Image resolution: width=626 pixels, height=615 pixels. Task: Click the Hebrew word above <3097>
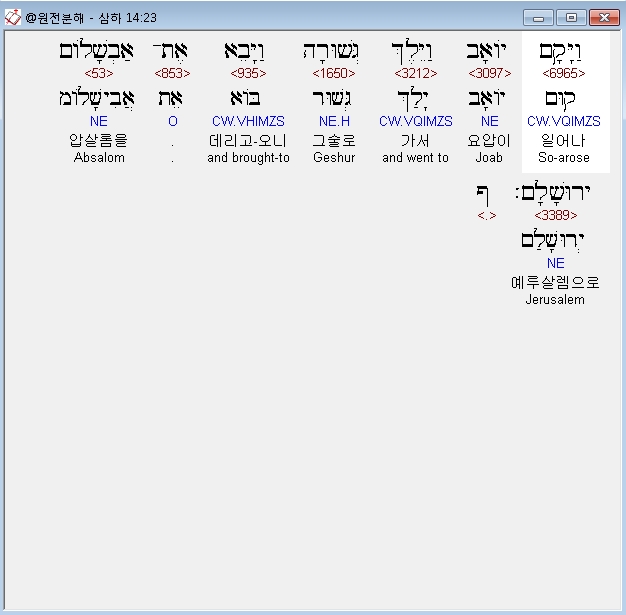pos(486,51)
